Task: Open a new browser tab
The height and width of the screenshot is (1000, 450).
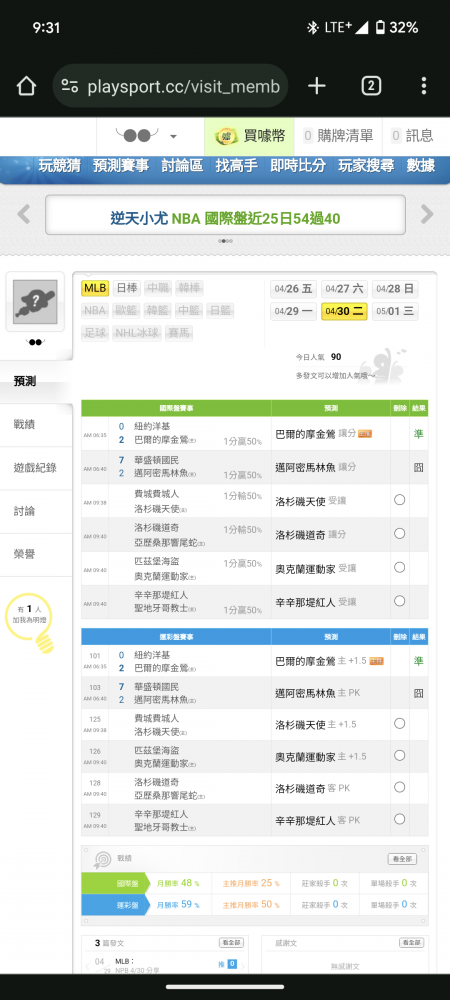Action: (316, 85)
